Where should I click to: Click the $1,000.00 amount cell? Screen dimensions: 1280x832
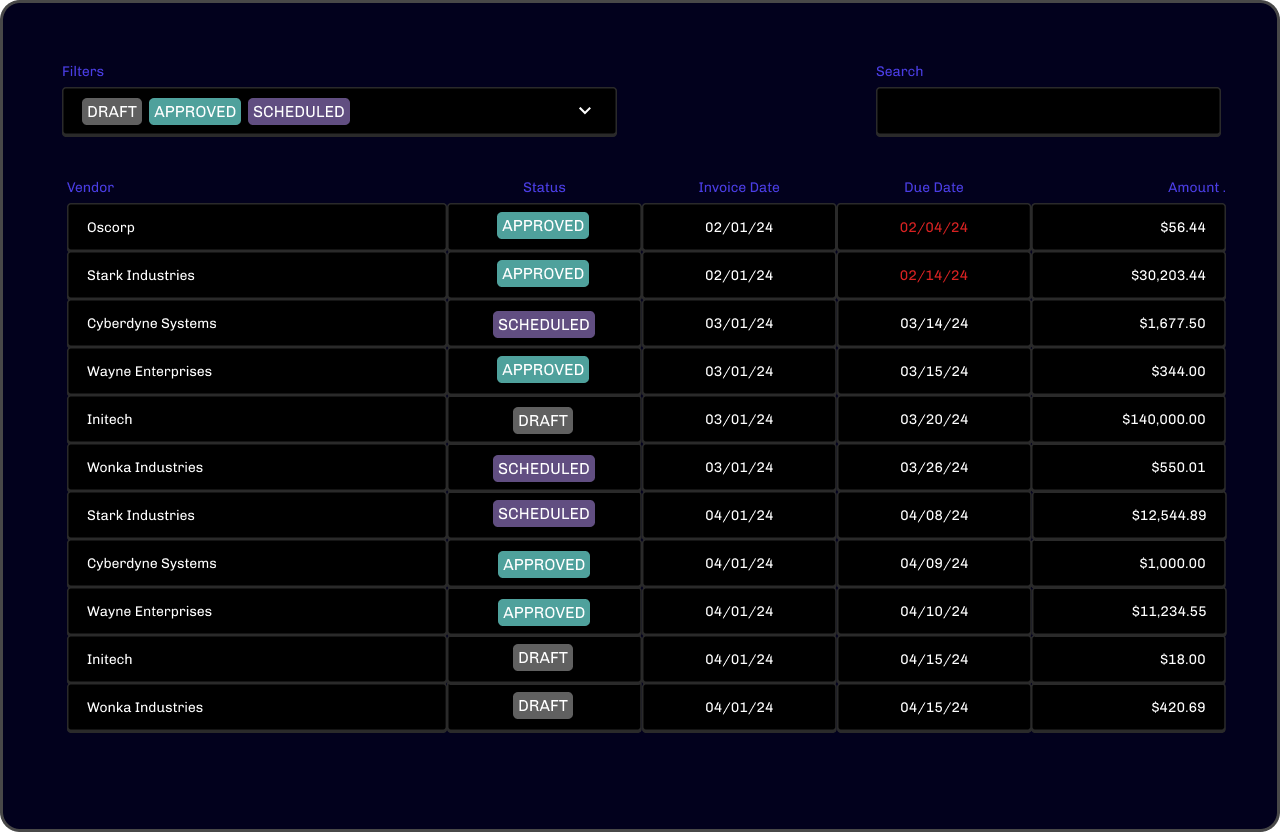(1172, 563)
